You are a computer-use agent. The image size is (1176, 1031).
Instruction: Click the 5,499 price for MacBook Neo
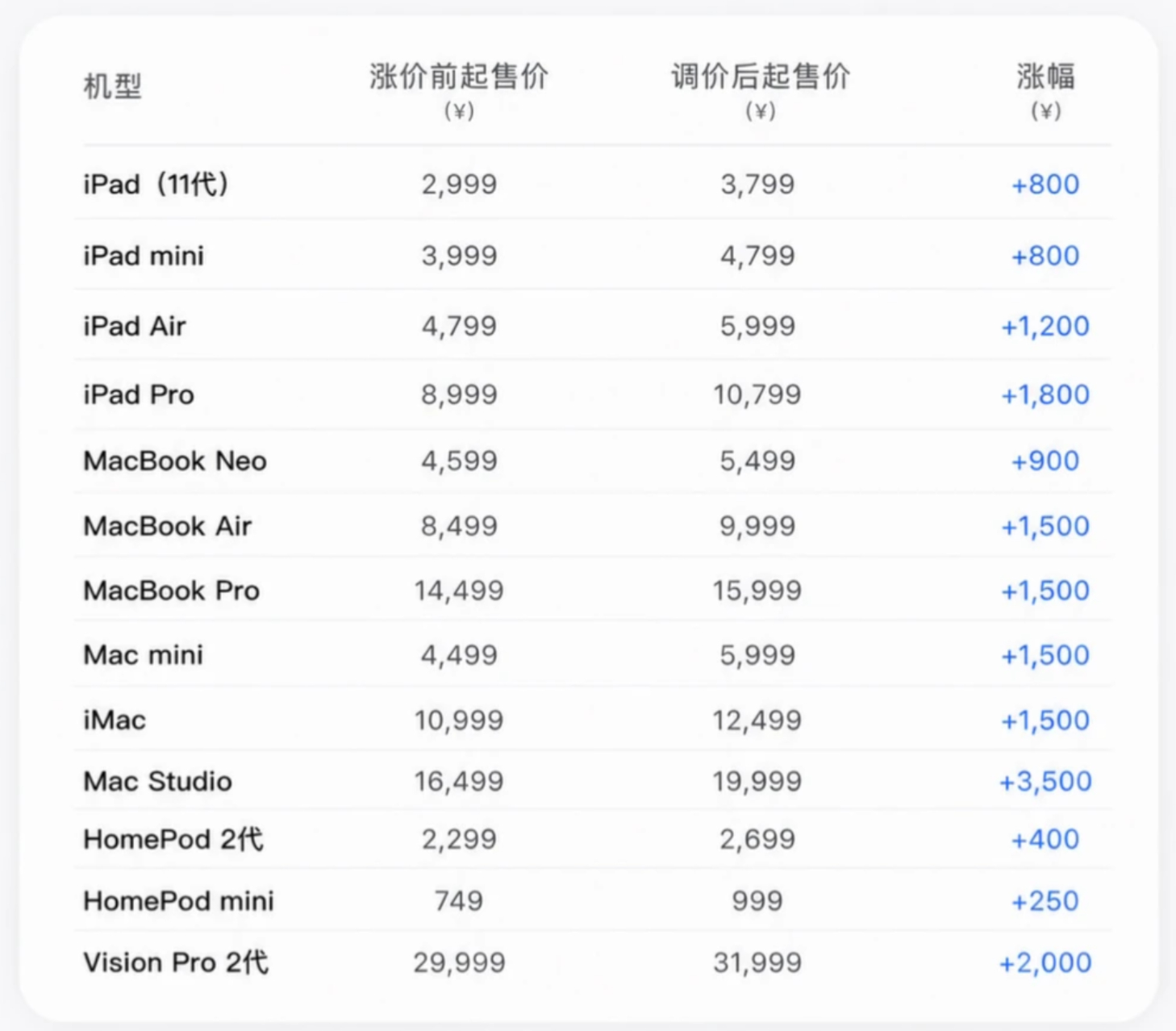coord(757,461)
